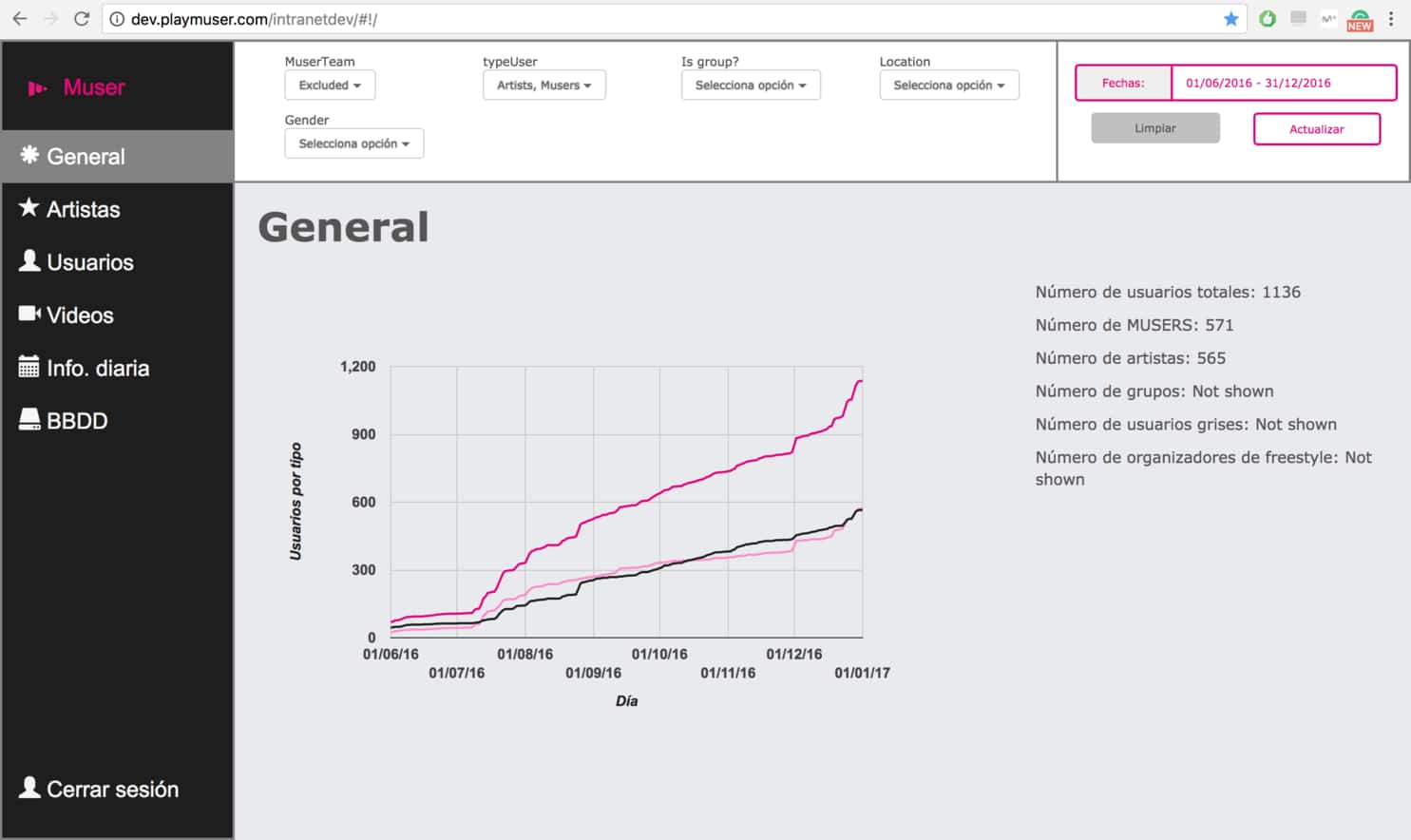The image size is (1411, 840).
Task: Click the person icon beside Usuarios
Action: click(29, 260)
